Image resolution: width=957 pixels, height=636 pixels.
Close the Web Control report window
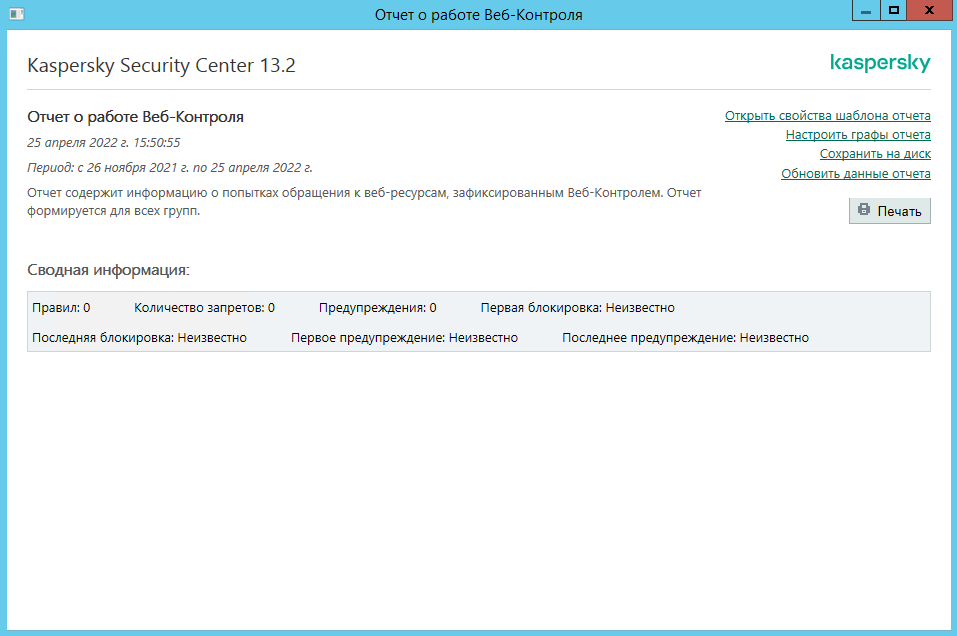click(930, 10)
